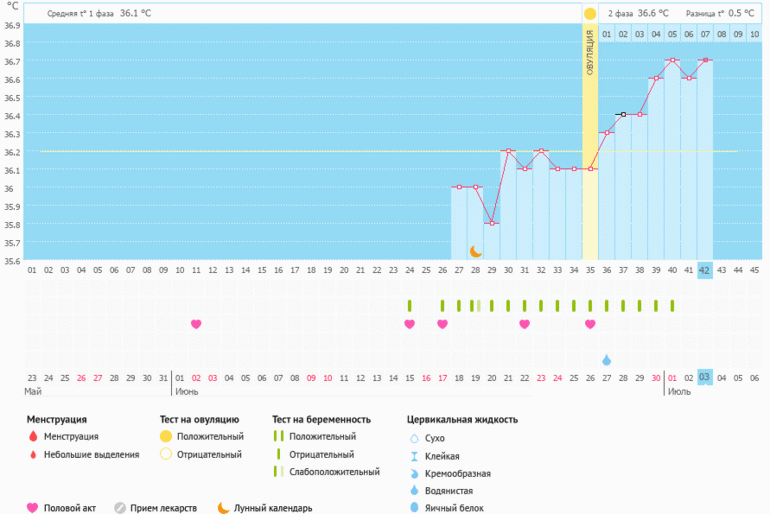Click the crescent moon icon on the chart
The image size is (770, 514).
click(476, 251)
